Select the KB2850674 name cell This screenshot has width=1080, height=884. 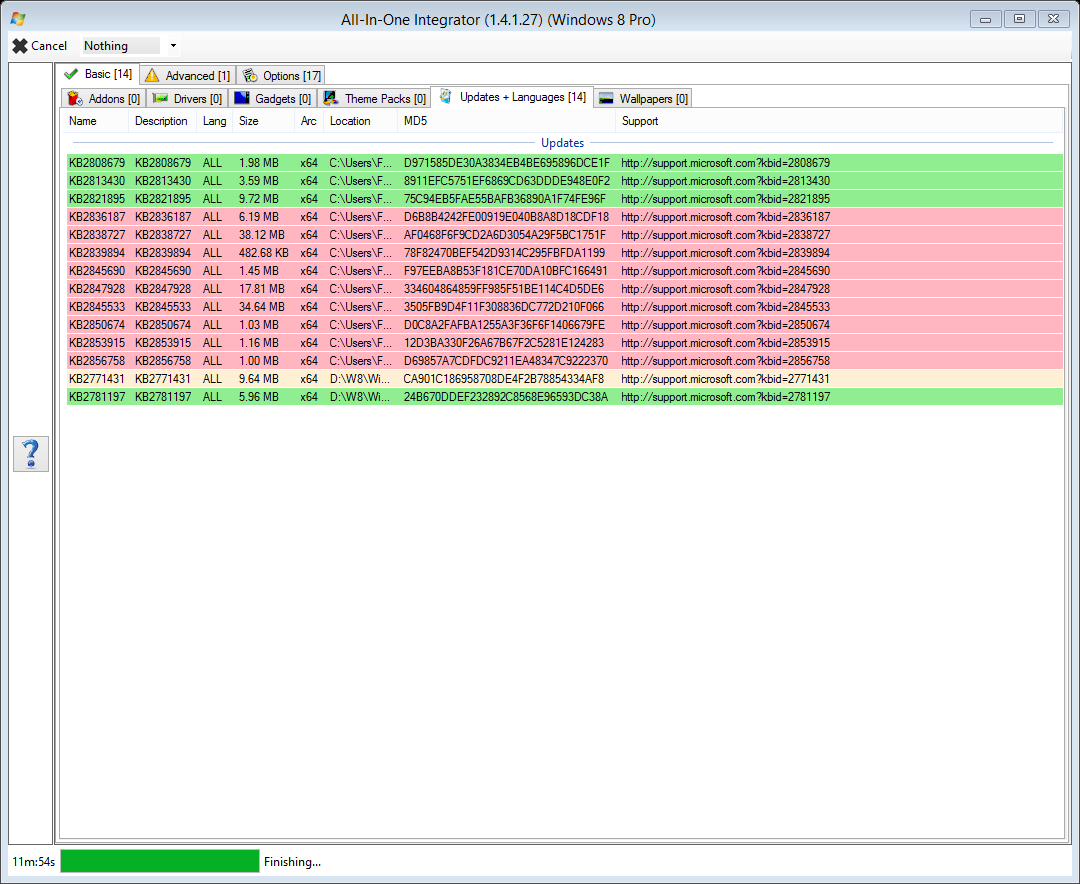point(97,325)
